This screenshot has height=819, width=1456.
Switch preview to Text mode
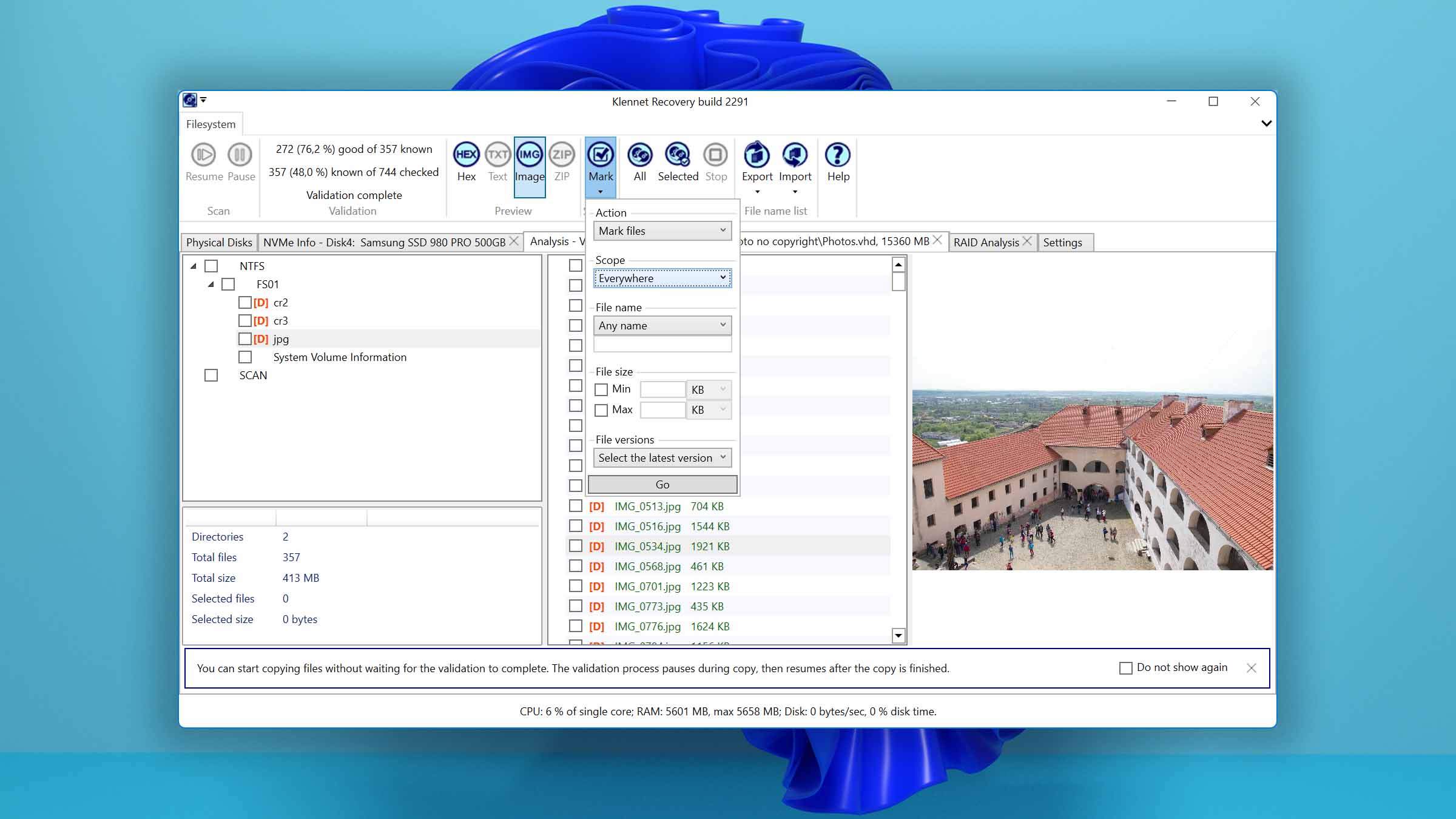pos(497,155)
